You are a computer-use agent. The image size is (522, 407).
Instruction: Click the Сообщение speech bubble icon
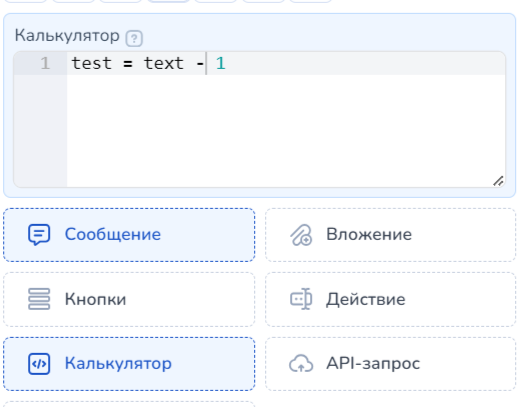point(39,235)
